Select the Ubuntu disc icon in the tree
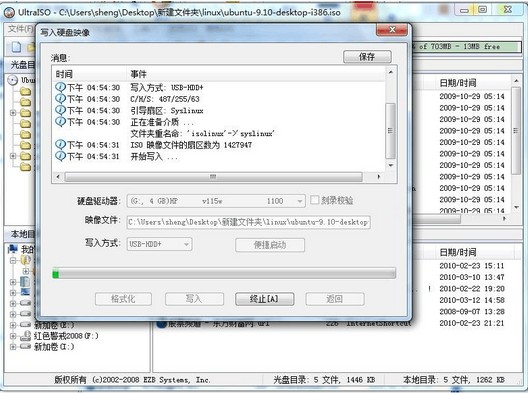 (12, 80)
